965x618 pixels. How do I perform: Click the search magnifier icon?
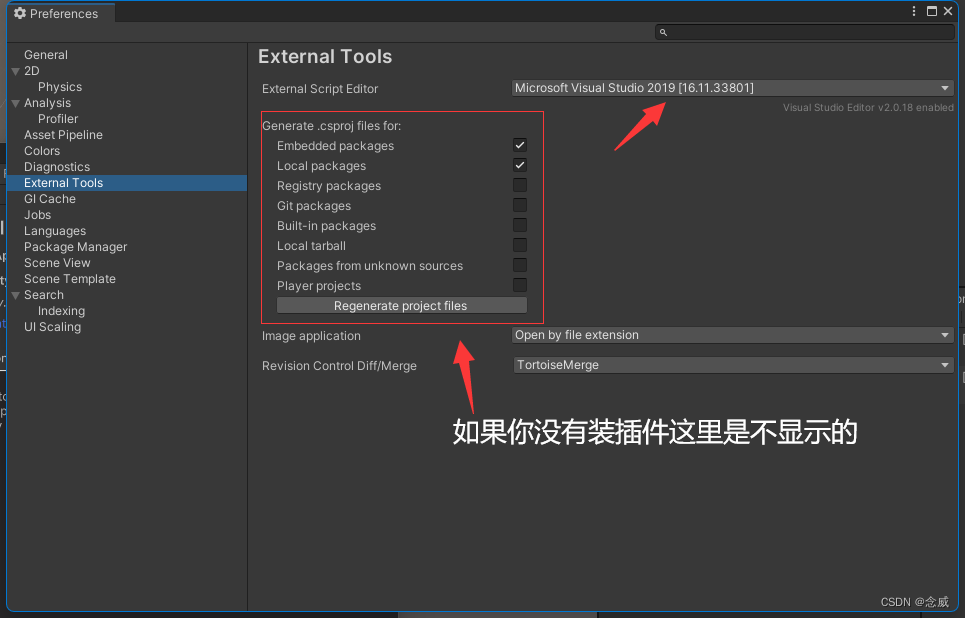pyautogui.click(x=663, y=32)
